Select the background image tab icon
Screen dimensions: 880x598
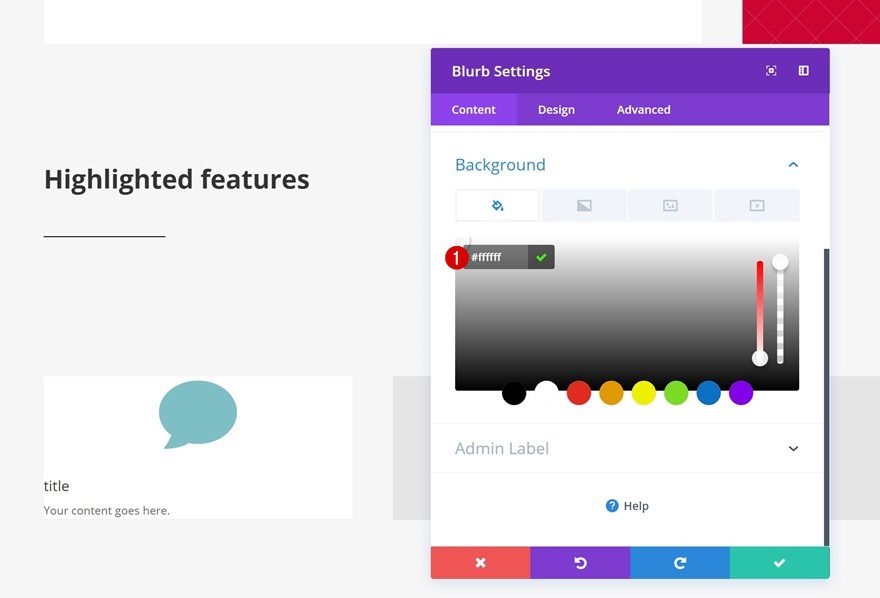tap(671, 204)
